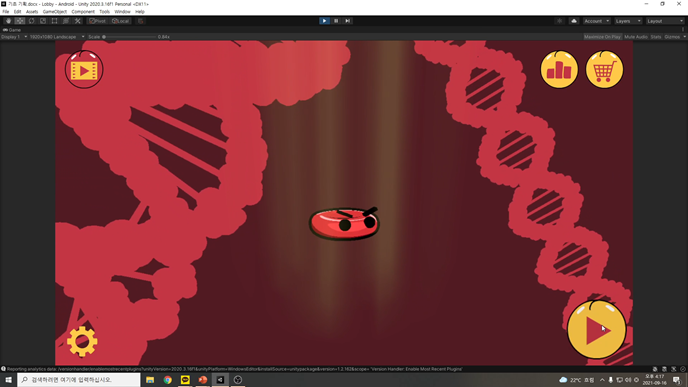Open the Collab sun icon
The height and width of the screenshot is (387, 688).
pyautogui.click(x=559, y=21)
